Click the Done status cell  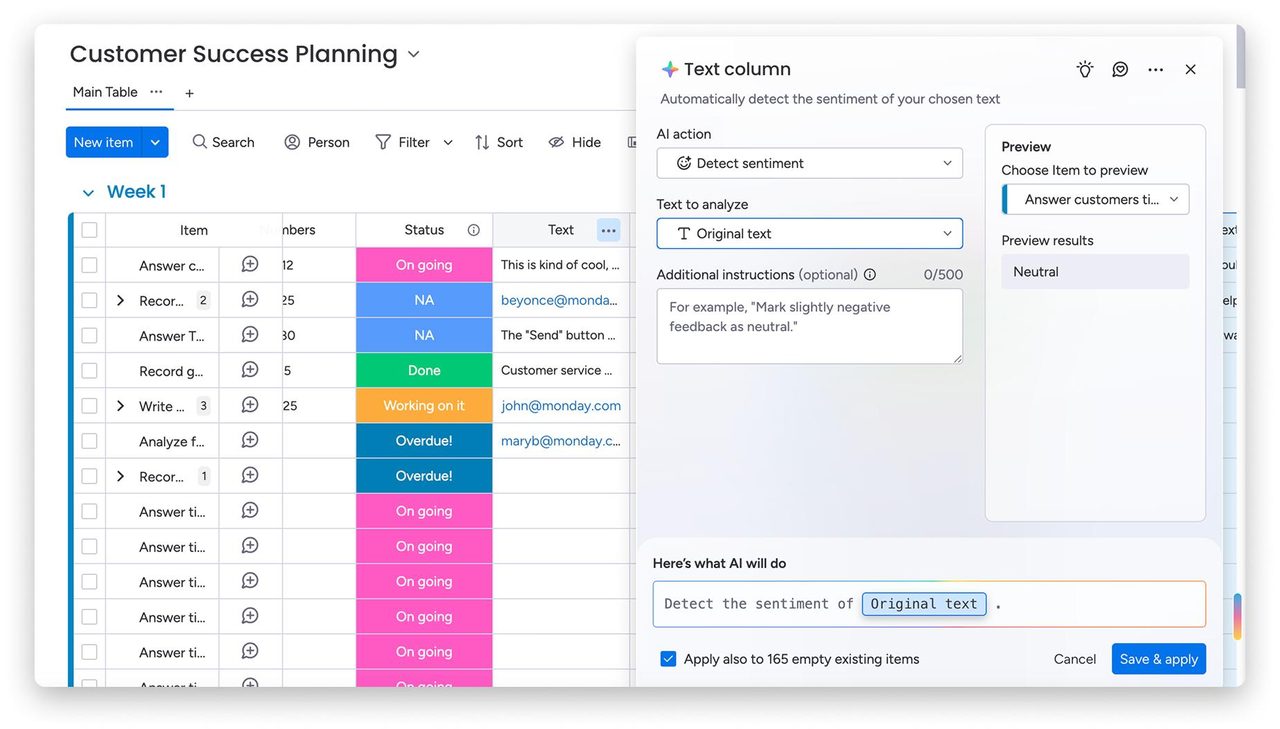[424, 370]
